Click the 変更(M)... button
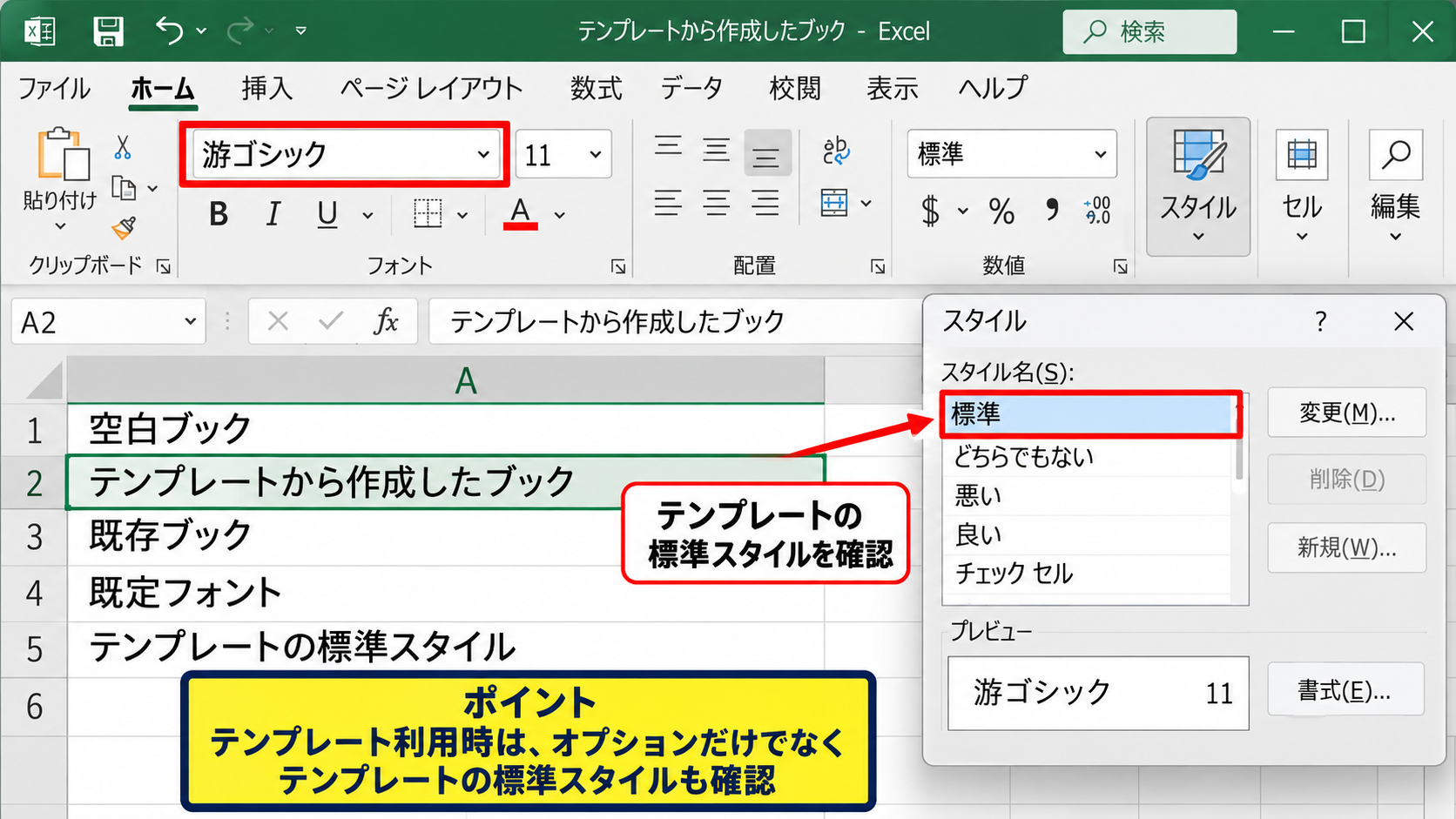This screenshot has width=1456, height=819. pos(1346,413)
